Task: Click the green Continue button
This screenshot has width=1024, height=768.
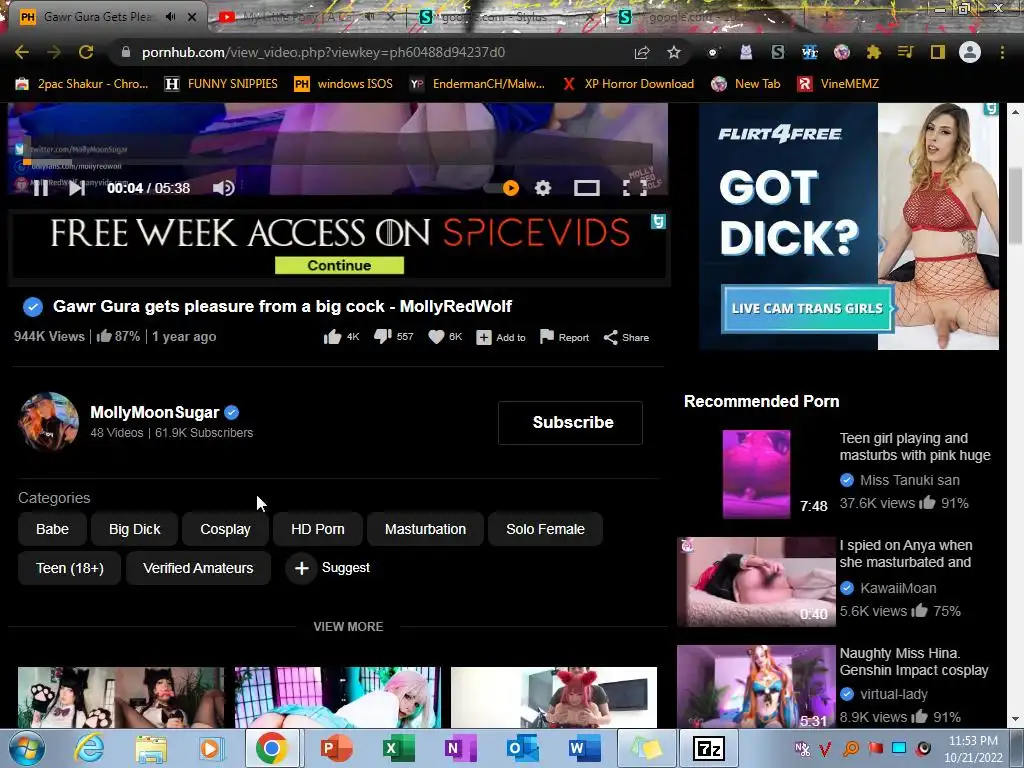Action: (x=340, y=265)
